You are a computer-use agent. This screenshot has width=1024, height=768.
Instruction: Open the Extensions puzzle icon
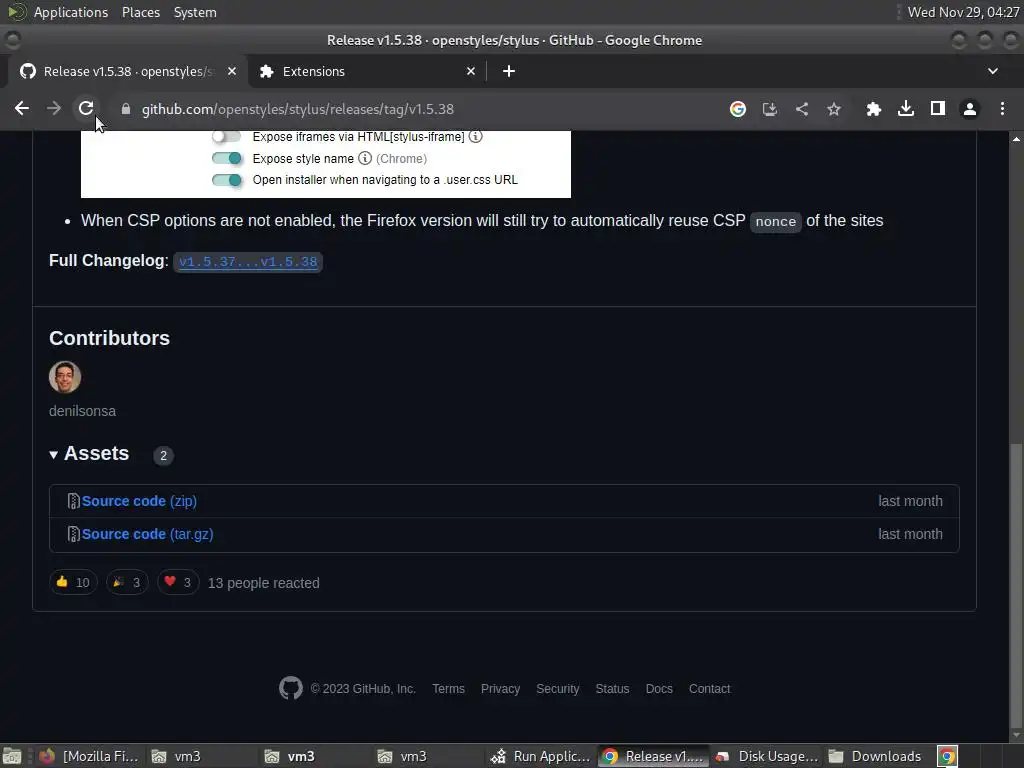pyautogui.click(x=874, y=109)
